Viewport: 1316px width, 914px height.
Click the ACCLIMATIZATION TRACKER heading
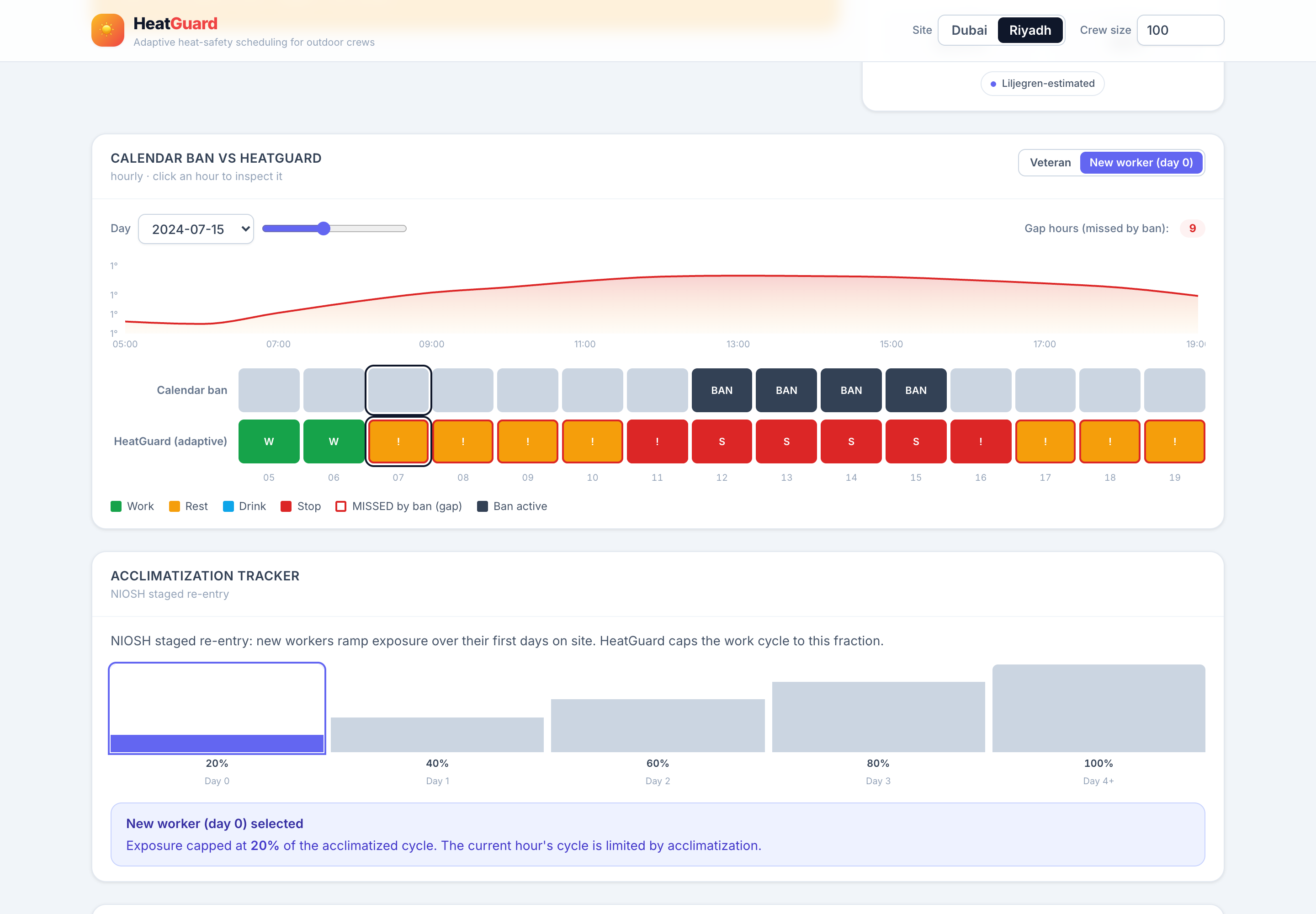[x=205, y=576]
